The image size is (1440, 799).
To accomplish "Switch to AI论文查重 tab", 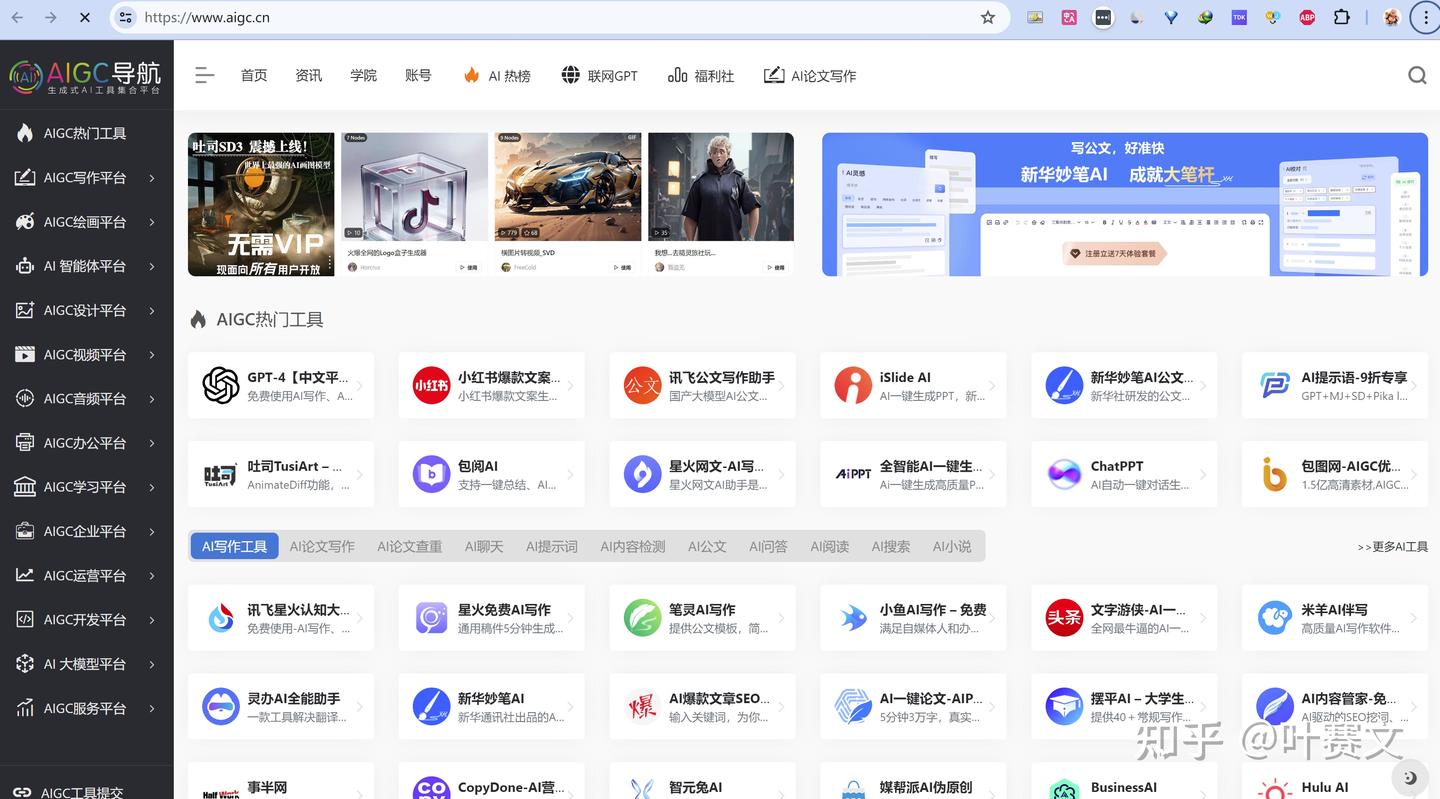I will (409, 546).
